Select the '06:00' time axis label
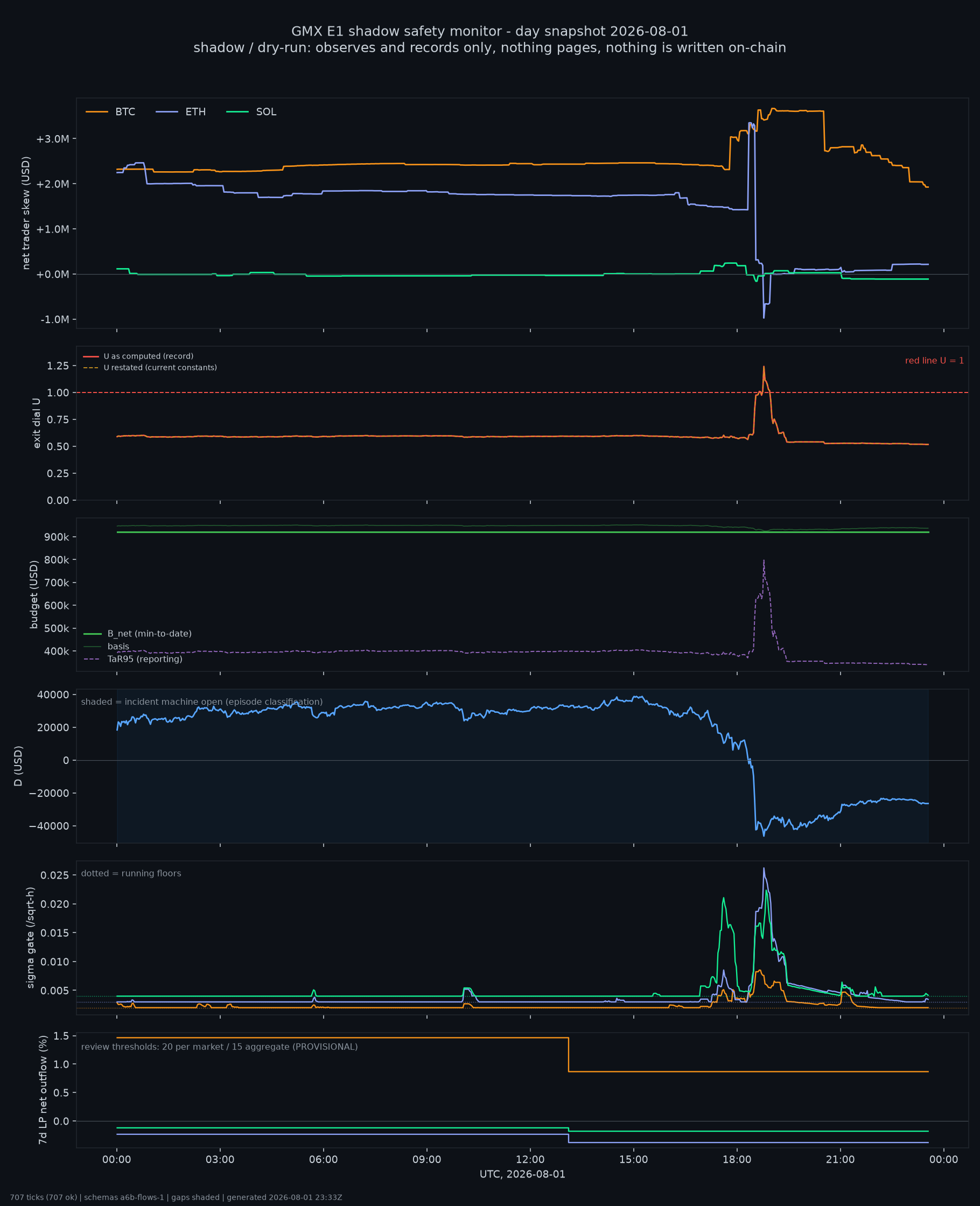 (x=324, y=1160)
